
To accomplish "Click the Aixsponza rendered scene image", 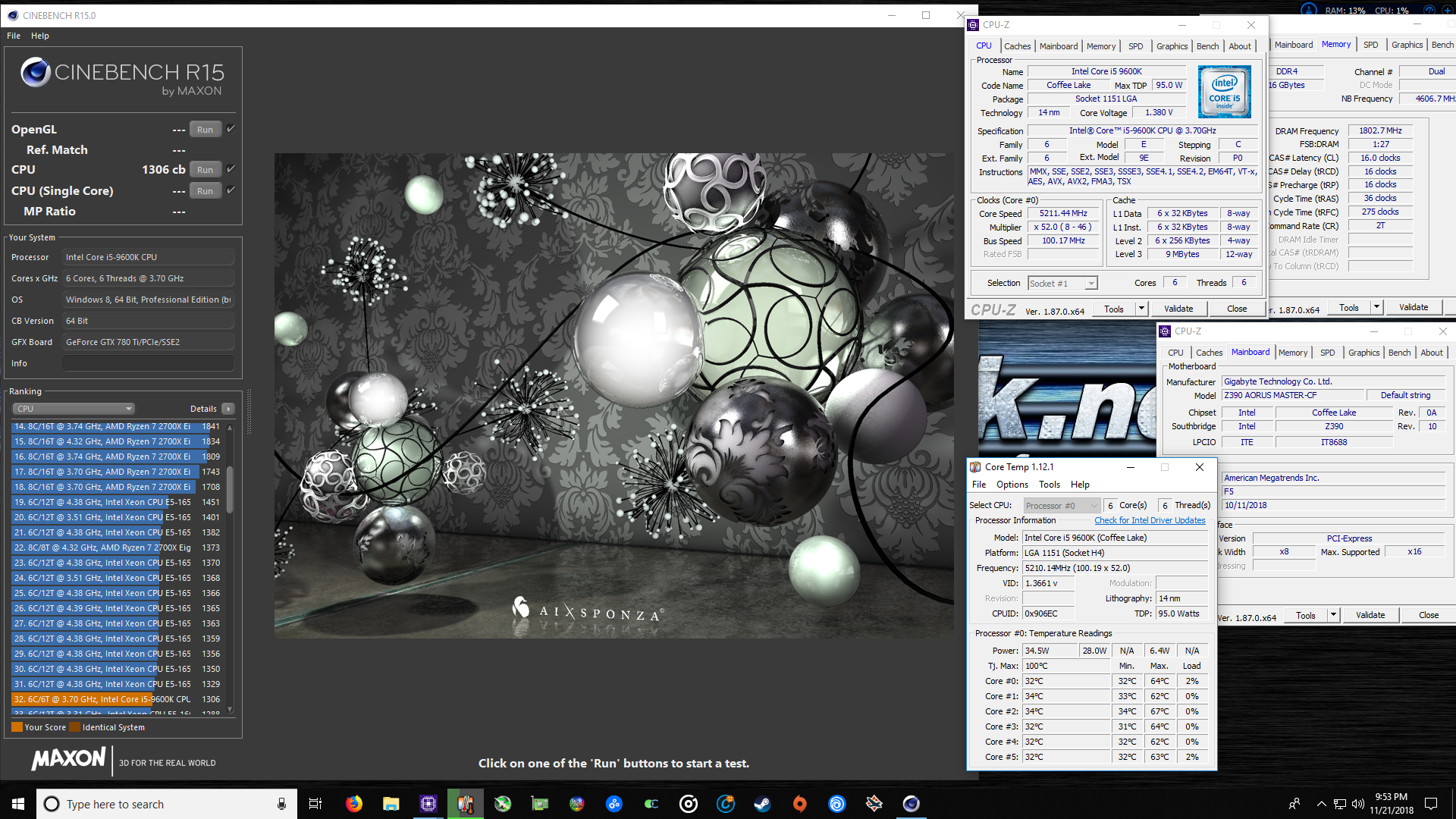I will point(614,395).
